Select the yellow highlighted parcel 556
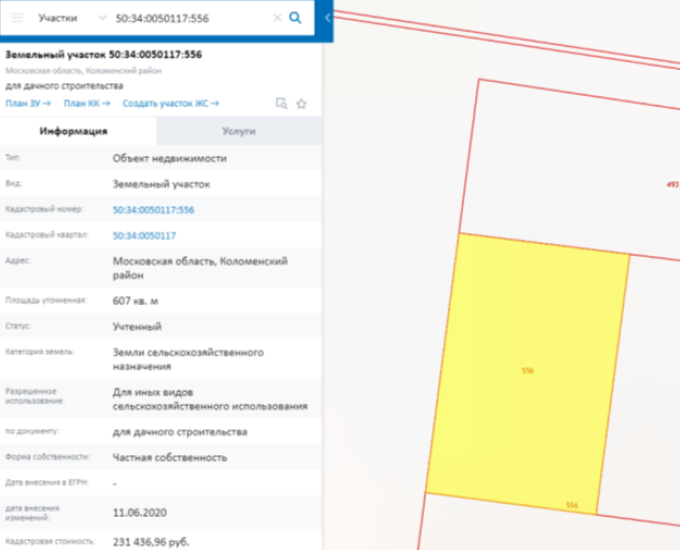This screenshot has width=680, height=550. pos(527,370)
